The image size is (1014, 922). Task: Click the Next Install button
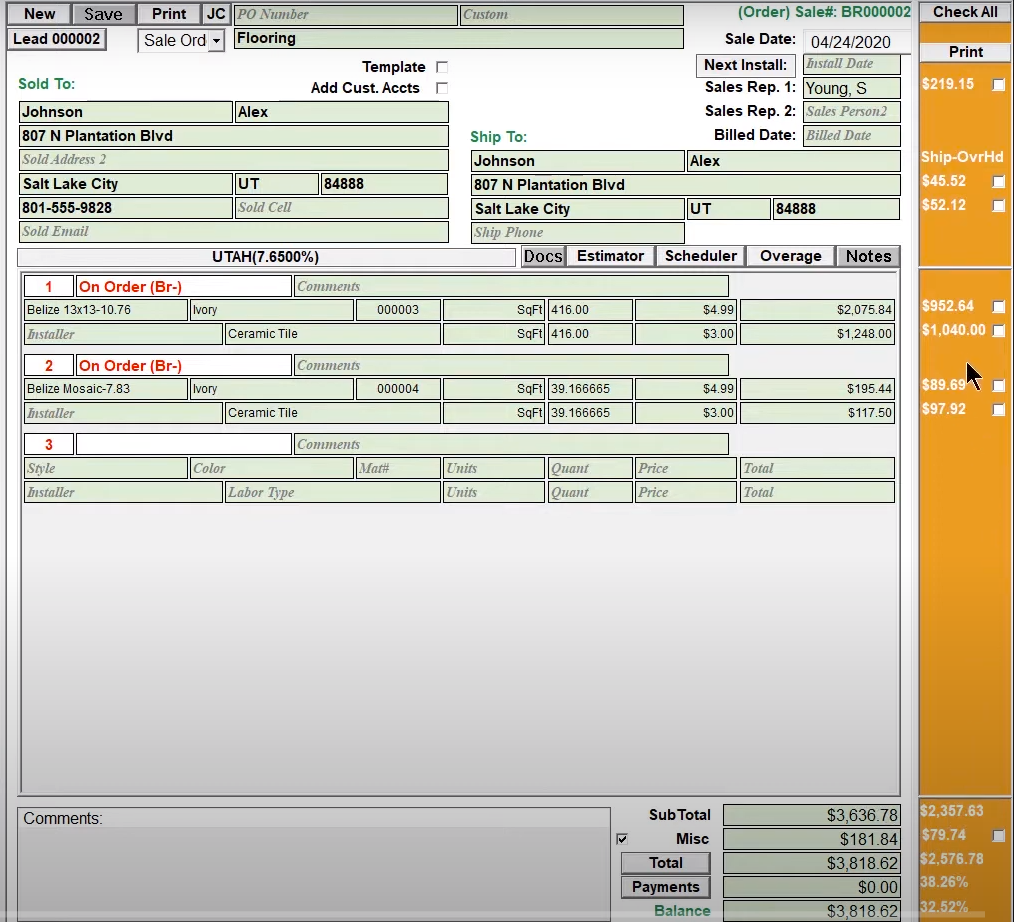click(745, 64)
